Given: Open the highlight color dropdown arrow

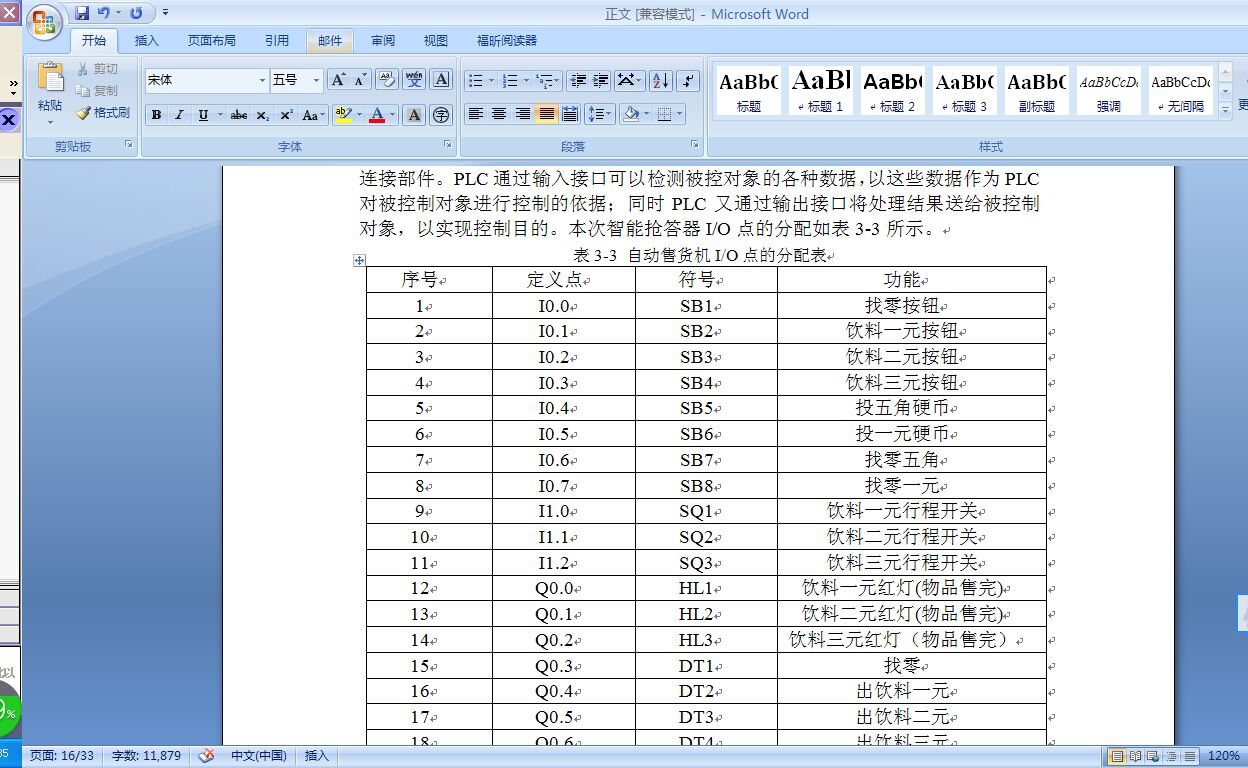Looking at the screenshot, I should [x=360, y=115].
